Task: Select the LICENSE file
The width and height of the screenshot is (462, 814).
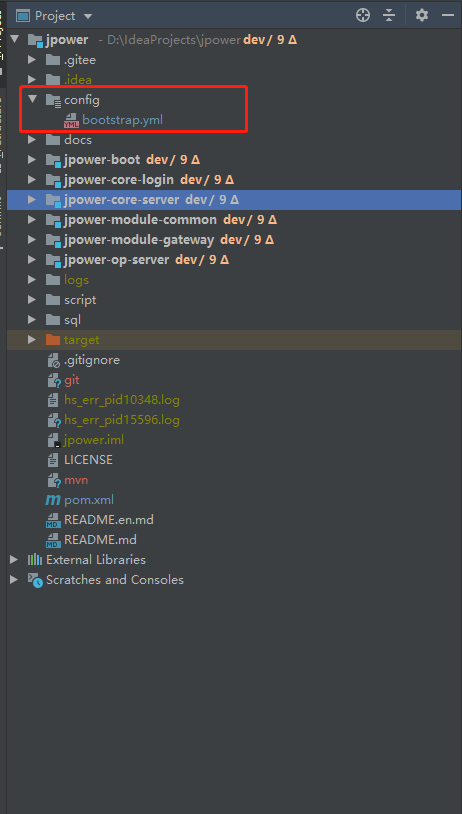Action: point(88,459)
